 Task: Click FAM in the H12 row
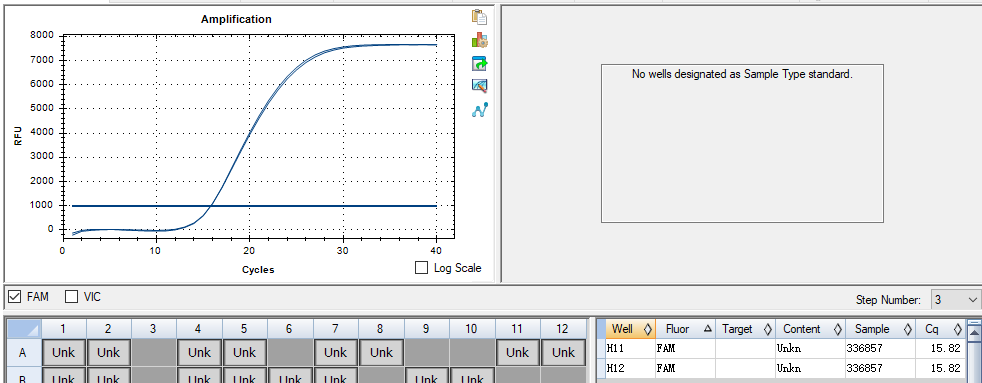click(685, 368)
